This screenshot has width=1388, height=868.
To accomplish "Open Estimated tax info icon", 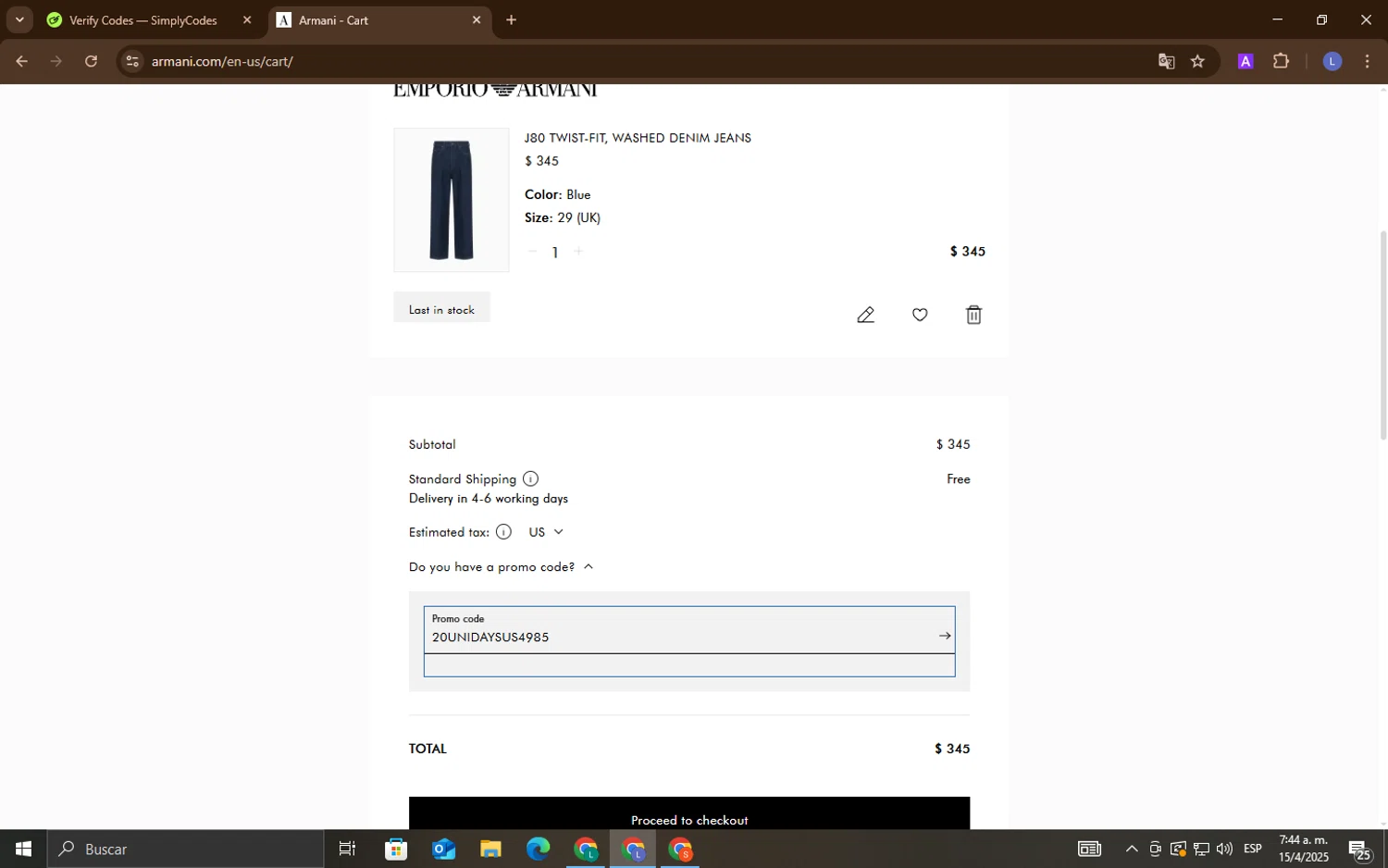I will [x=503, y=531].
